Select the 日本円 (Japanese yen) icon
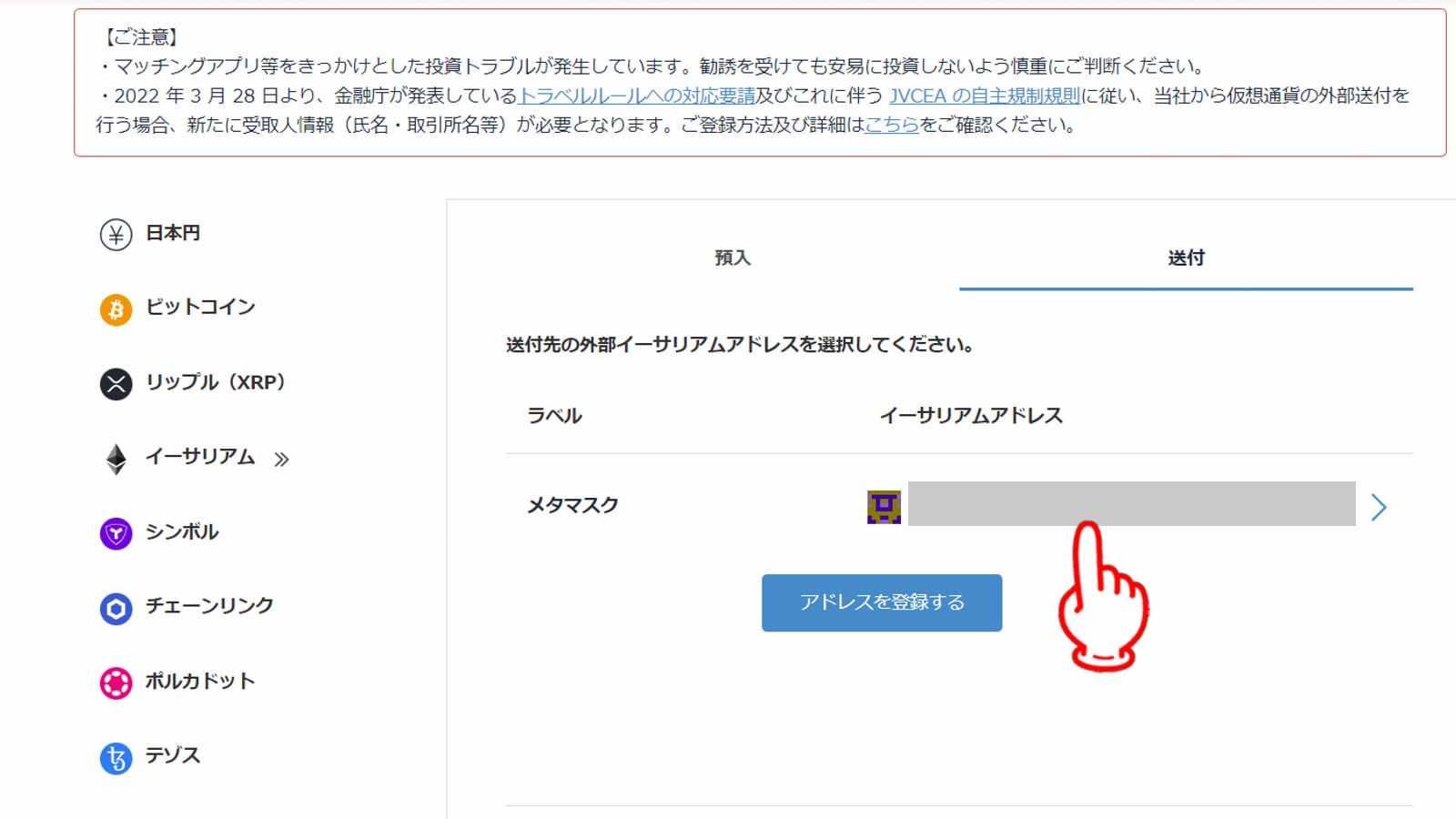 point(115,234)
